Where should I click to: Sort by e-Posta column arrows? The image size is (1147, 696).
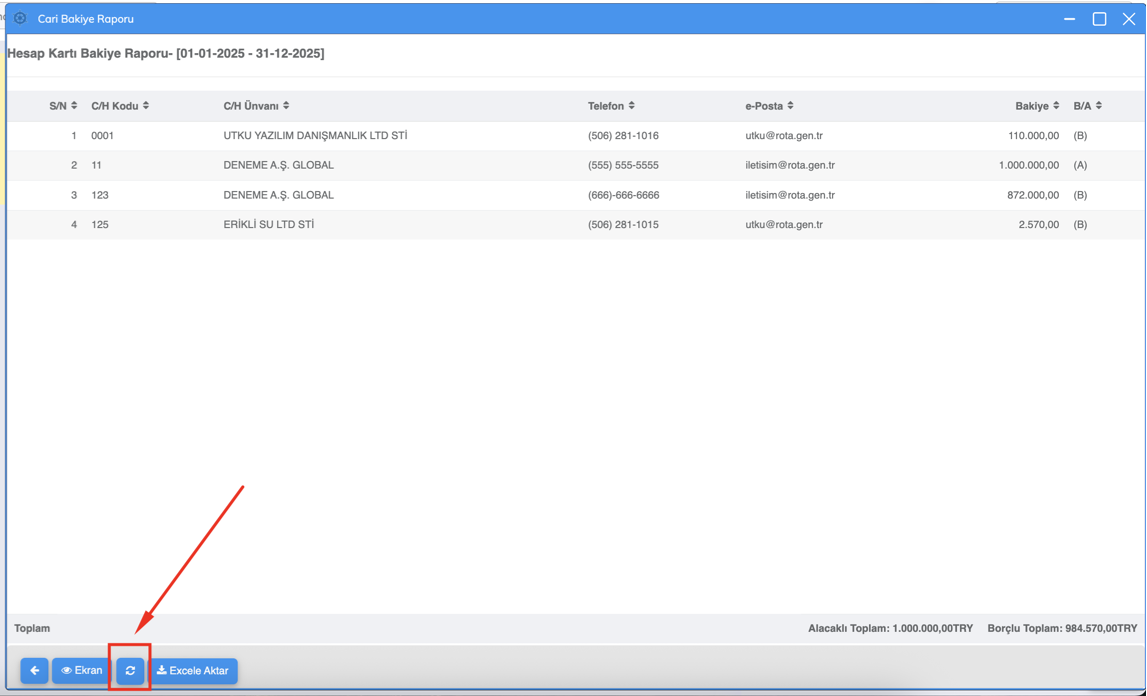tap(790, 106)
